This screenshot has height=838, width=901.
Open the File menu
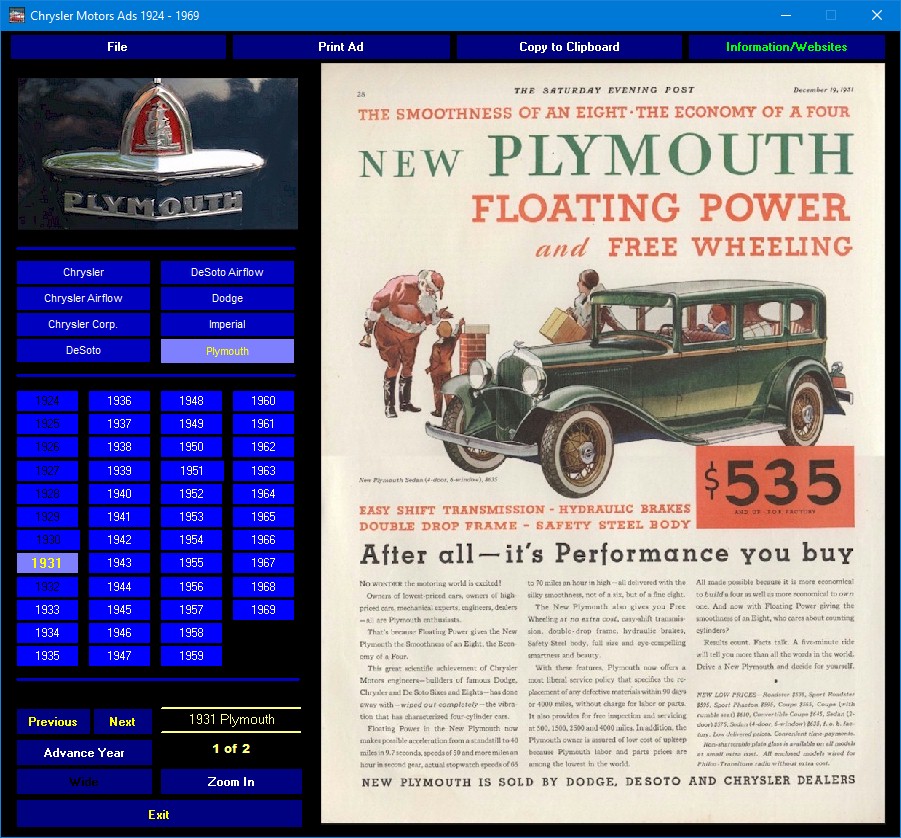pos(118,47)
